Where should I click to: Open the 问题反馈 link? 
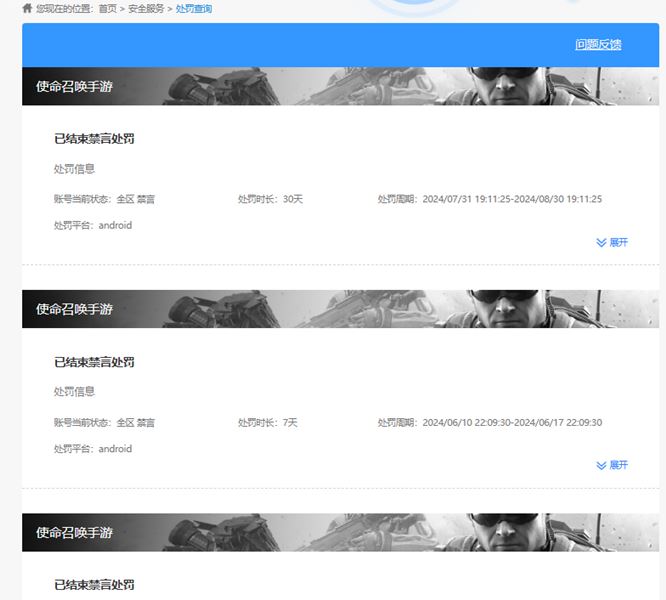point(598,44)
